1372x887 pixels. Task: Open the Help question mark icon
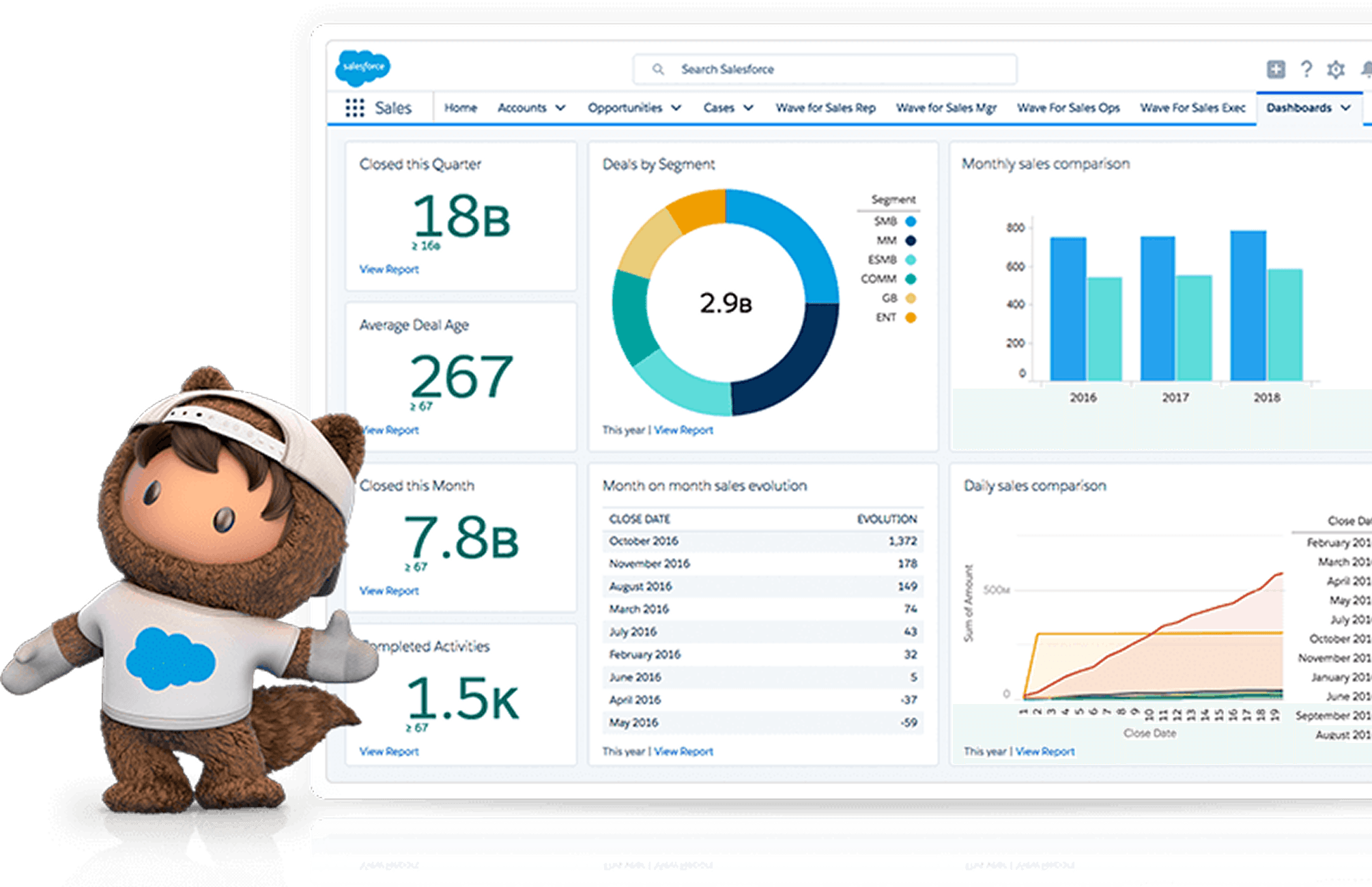click(1306, 68)
